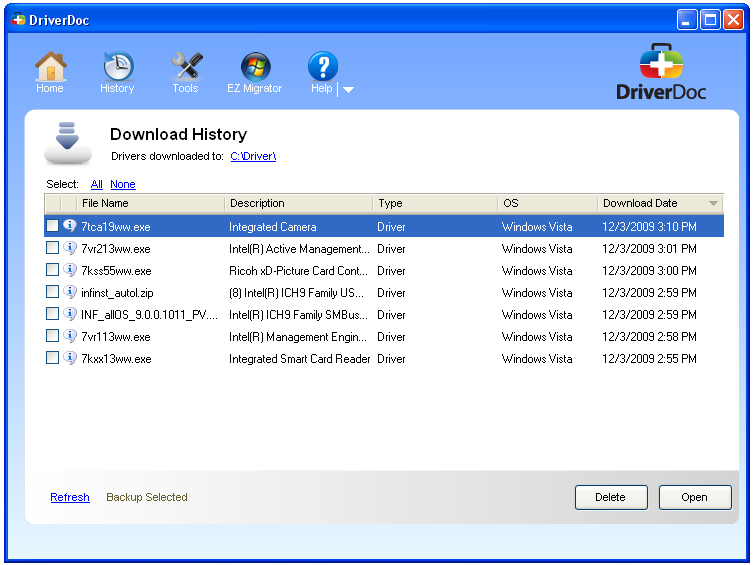754x565 pixels.
Task: Click the Open button
Action: [x=695, y=497]
